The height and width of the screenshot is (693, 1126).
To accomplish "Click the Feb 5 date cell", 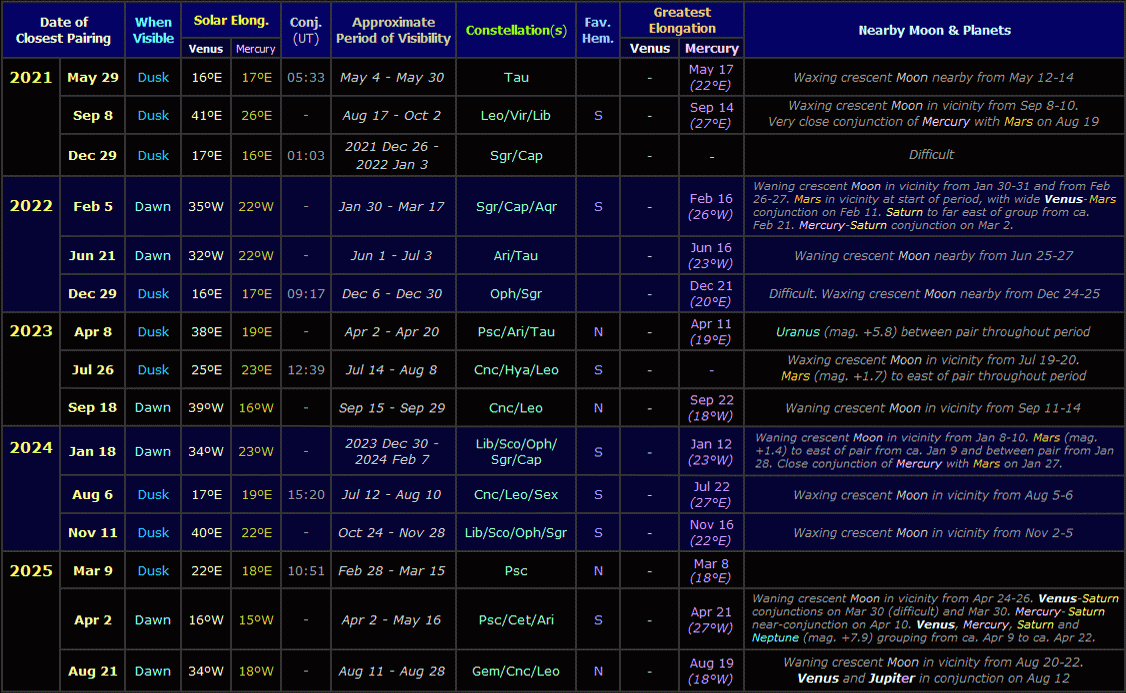I will click(x=92, y=207).
